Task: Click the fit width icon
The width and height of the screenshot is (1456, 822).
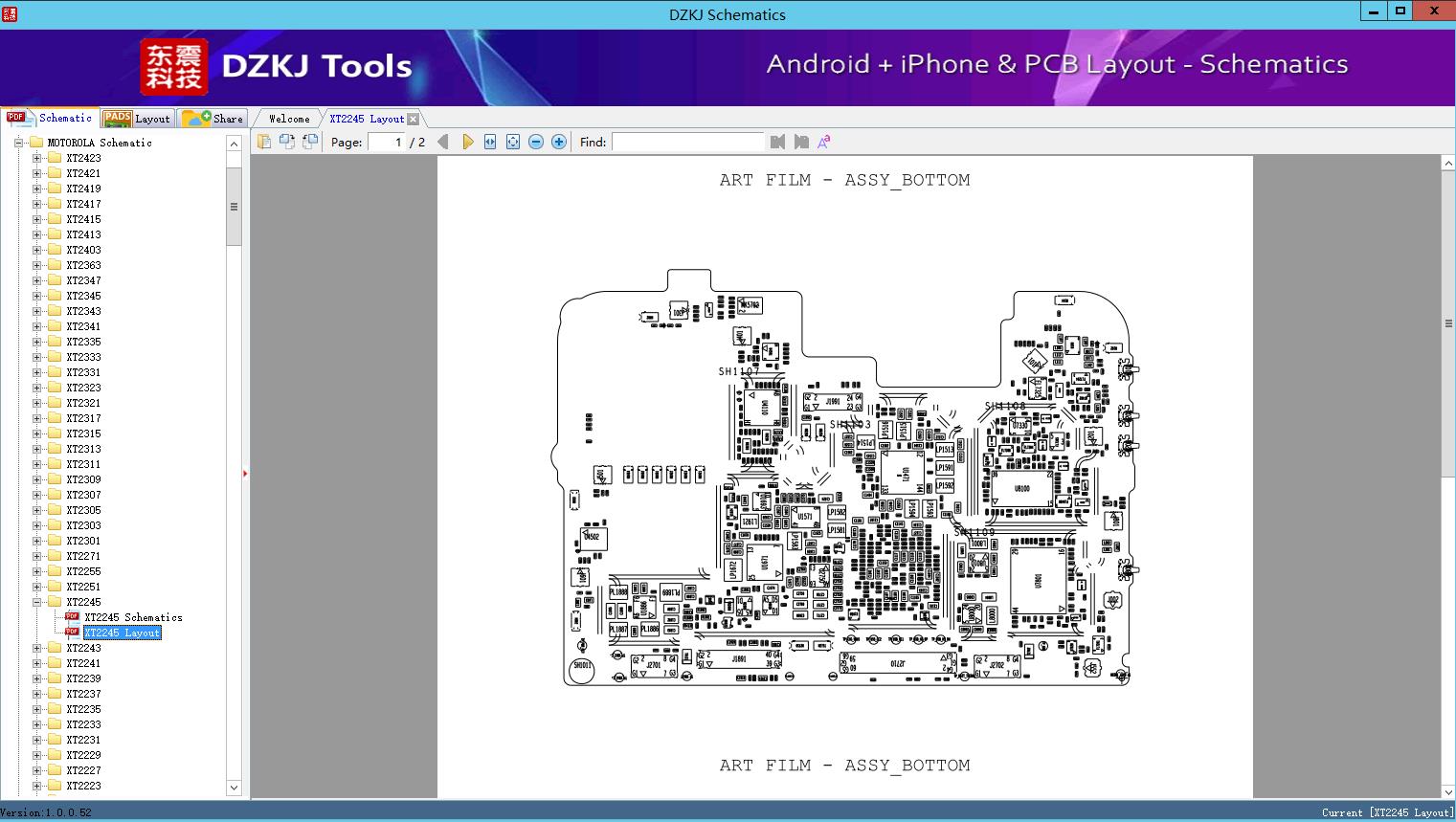Action: tap(490, 142)
